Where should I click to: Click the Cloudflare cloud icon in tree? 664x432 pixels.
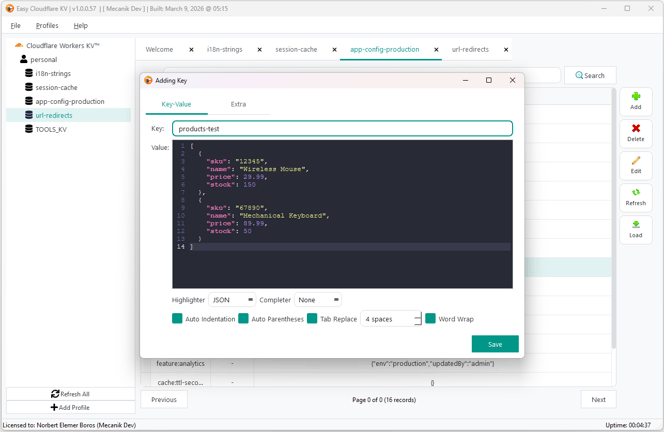point(19,45)
